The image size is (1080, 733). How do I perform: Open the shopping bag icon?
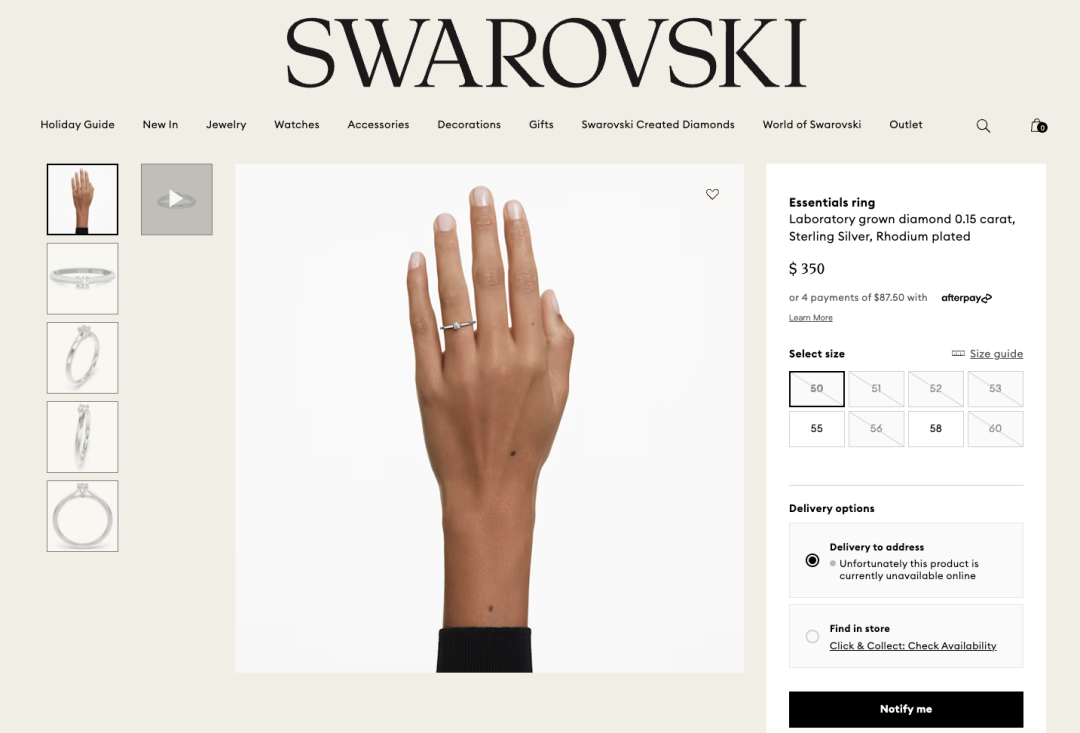pyautogui.click(x=1038, y=125)
